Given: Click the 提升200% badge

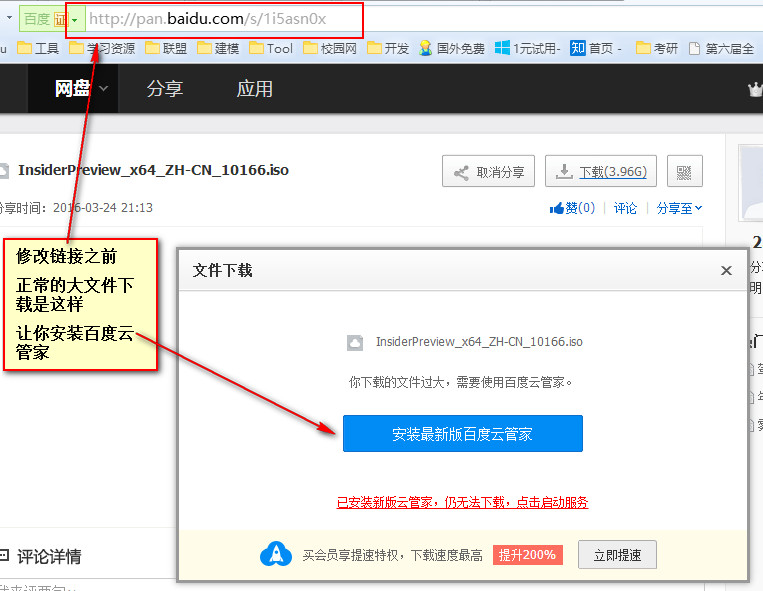Looking at the screenshot, I should point(527,555).
